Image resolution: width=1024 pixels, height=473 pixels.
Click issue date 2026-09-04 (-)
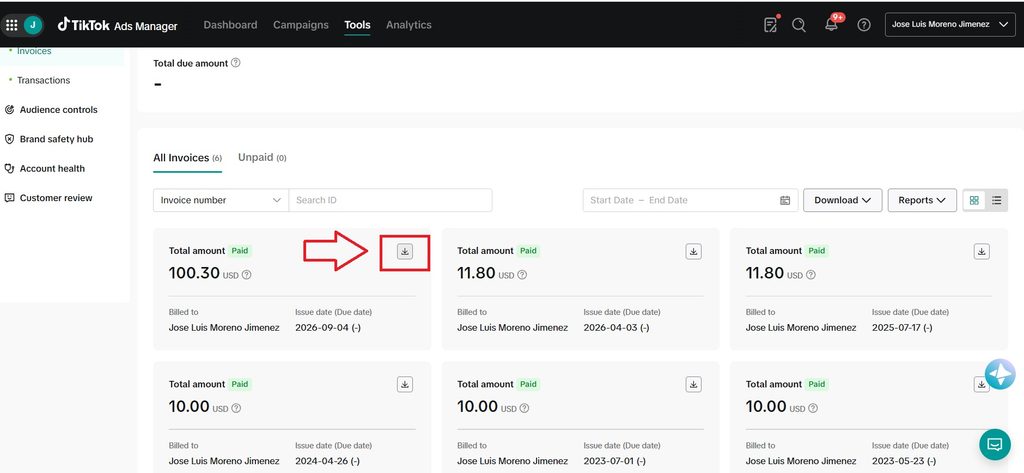328,328
